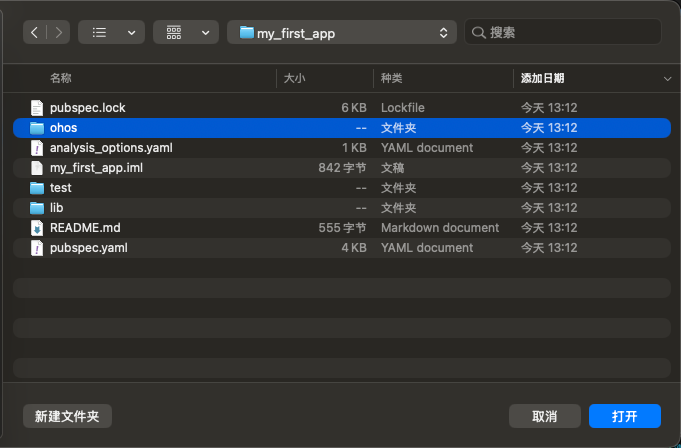
Task: Click the 打开 button
Action: pos(625,416)
